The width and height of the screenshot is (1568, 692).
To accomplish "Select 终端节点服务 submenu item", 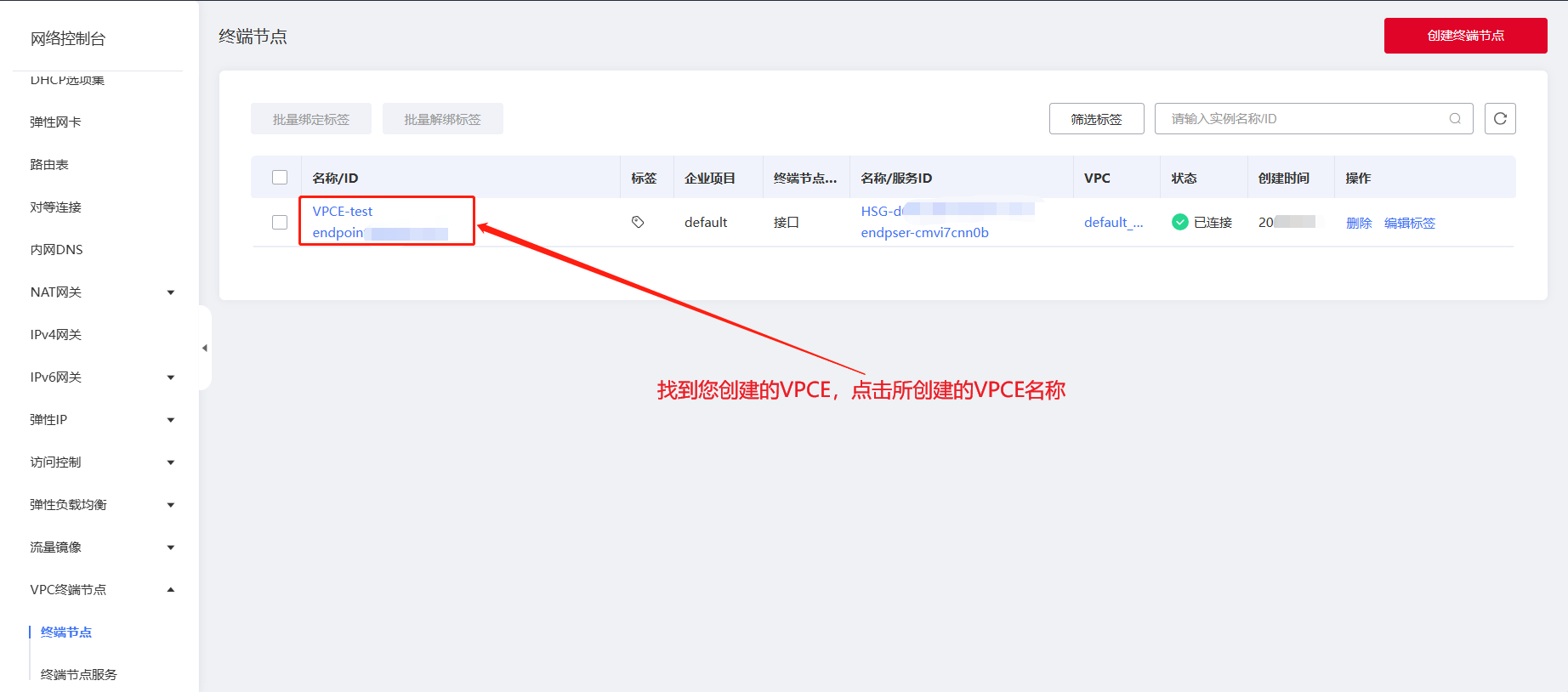I will pos(79,675).
